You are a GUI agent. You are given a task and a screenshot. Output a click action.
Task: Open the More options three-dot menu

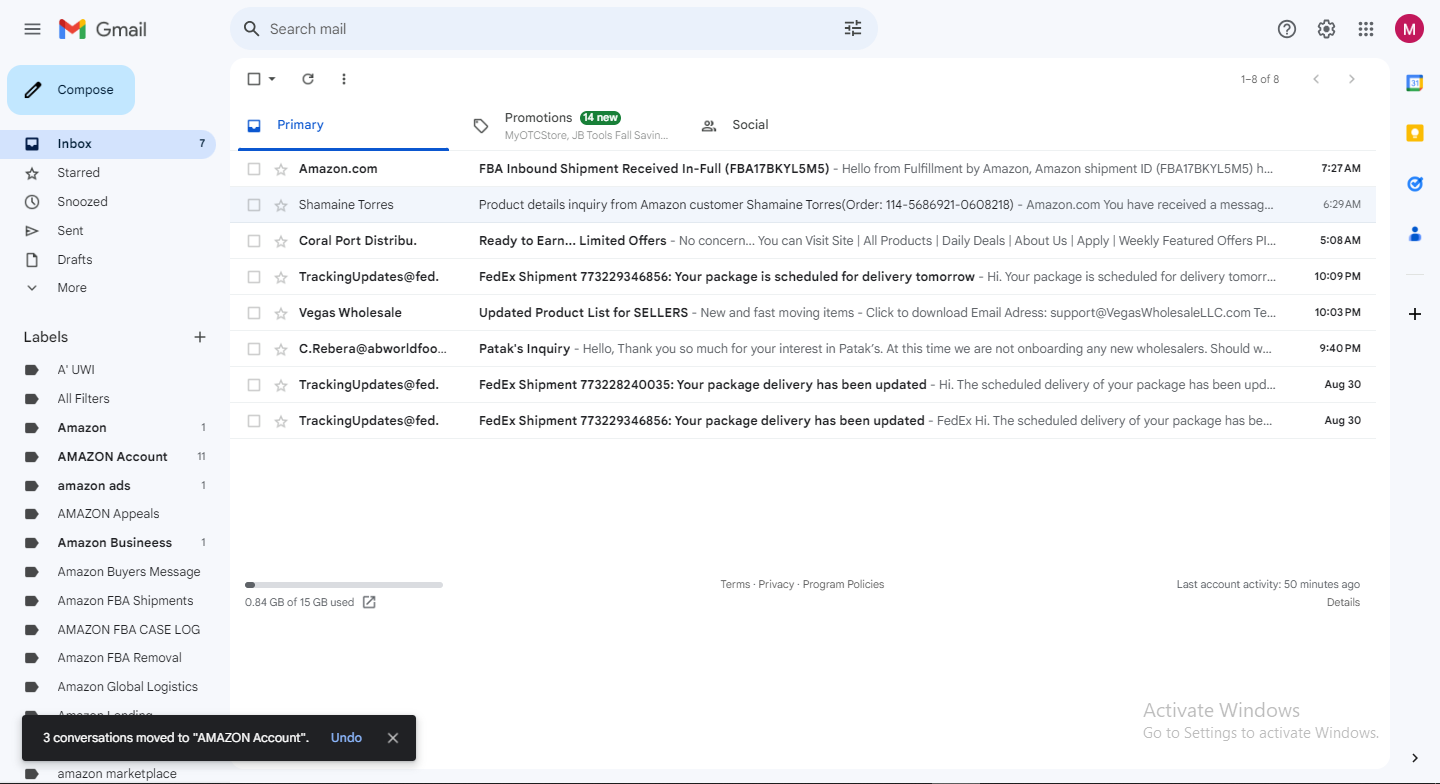coord(344,79)
